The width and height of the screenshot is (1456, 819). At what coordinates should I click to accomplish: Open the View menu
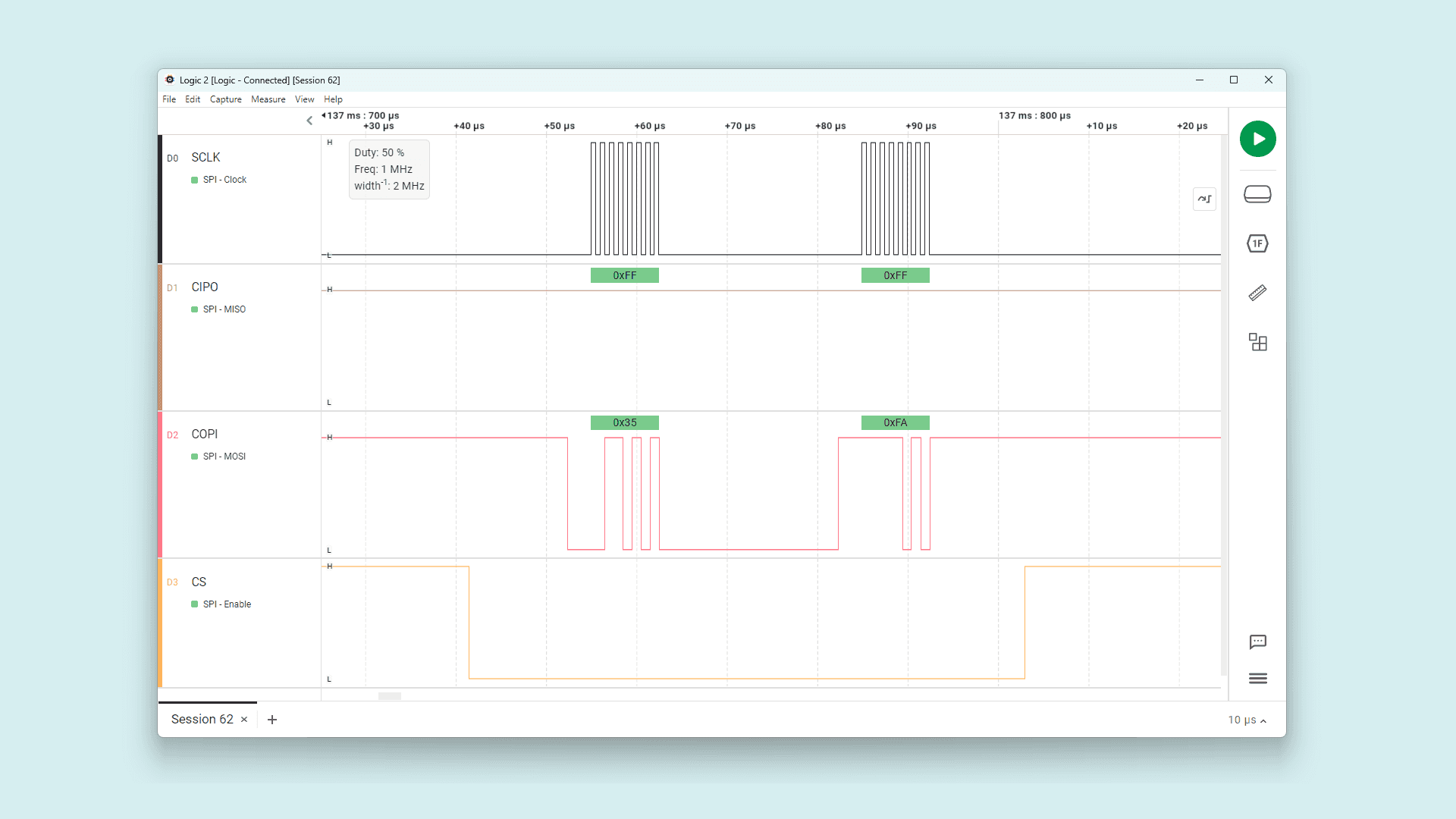(304, 99)
